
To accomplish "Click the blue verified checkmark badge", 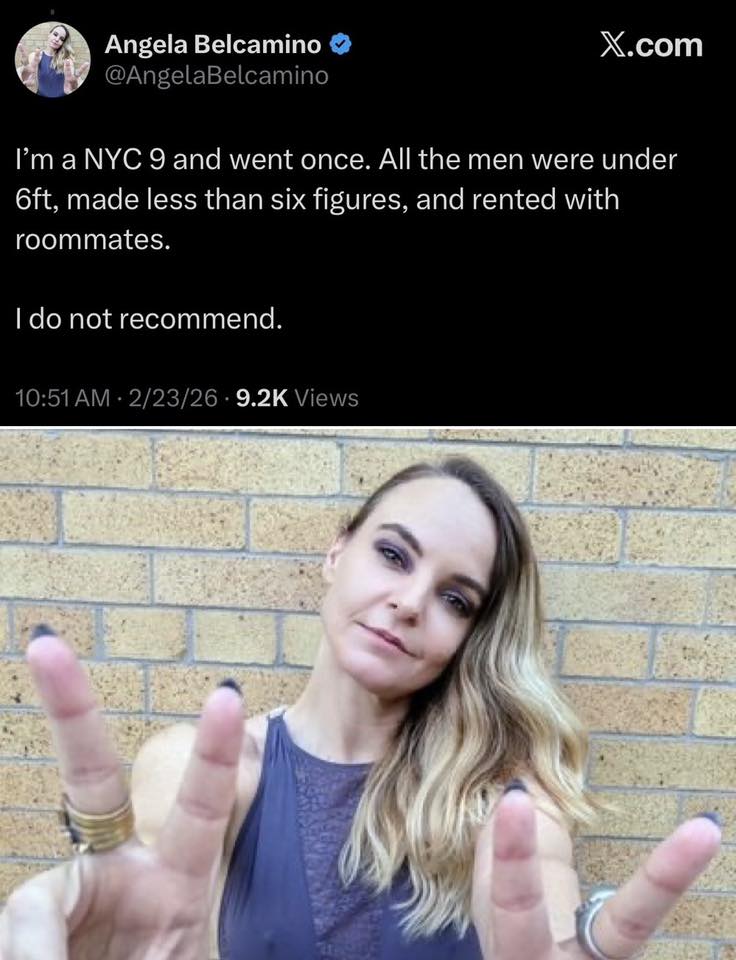I will click(x=340, y=45).
